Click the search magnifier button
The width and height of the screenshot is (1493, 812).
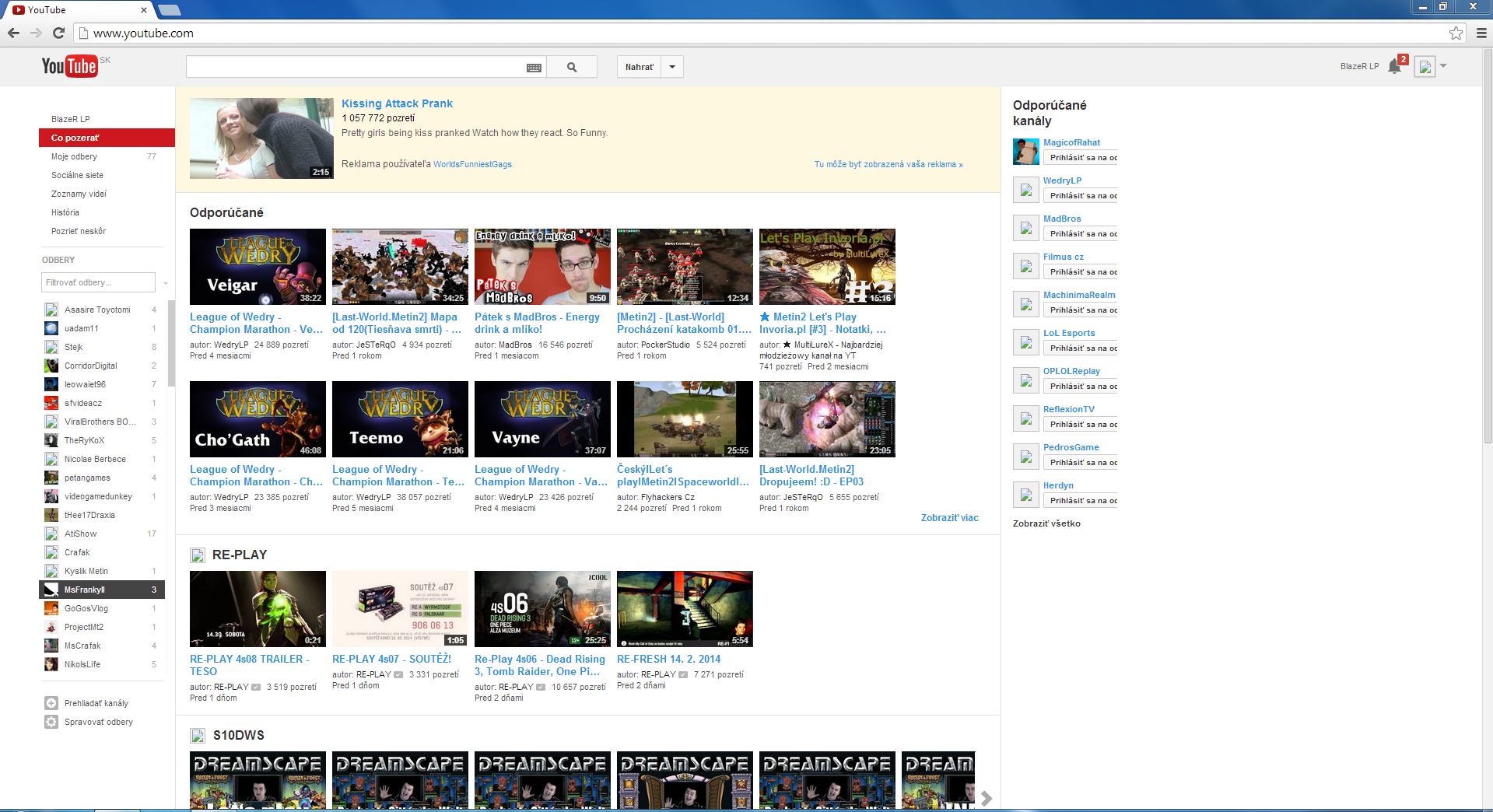[x=572, y=67]
